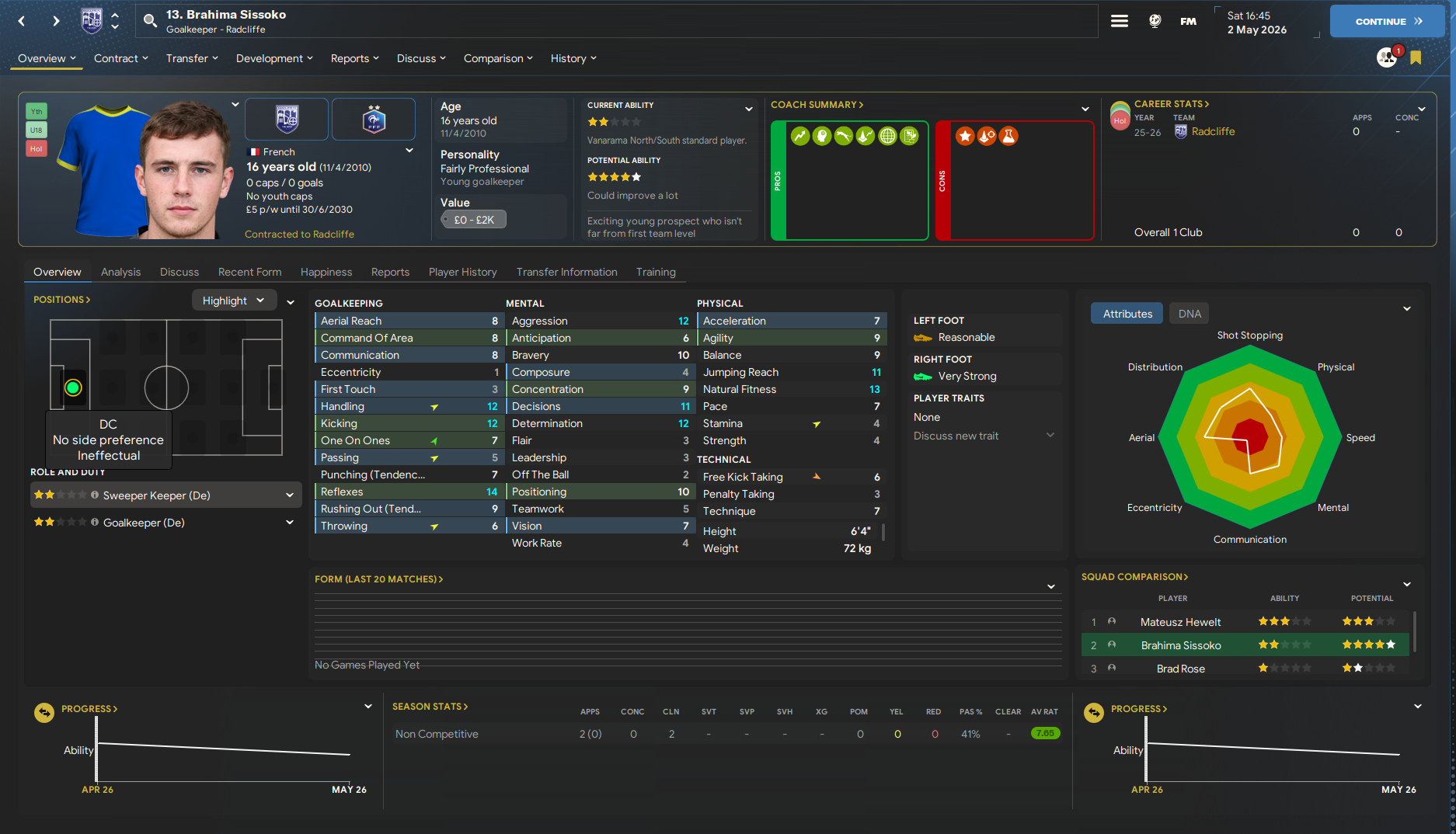Click the player search name field
This screenshot has height=834, width=1456.
tap(617, 21)
